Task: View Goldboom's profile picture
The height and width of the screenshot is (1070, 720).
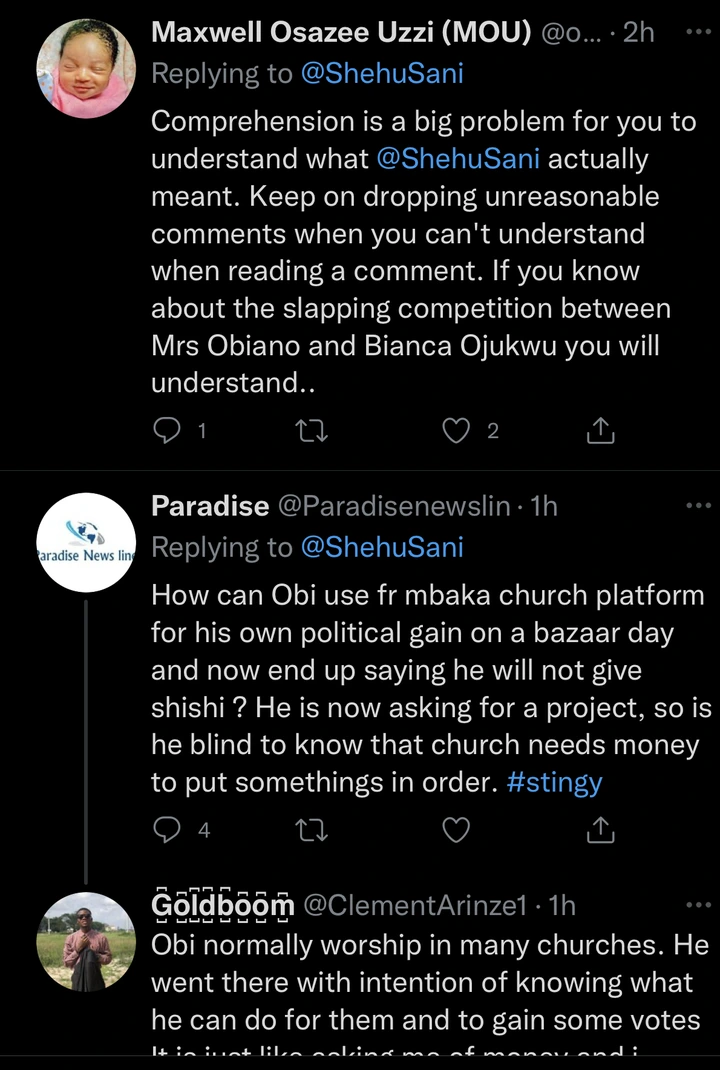Action: [x=85, y=942]
